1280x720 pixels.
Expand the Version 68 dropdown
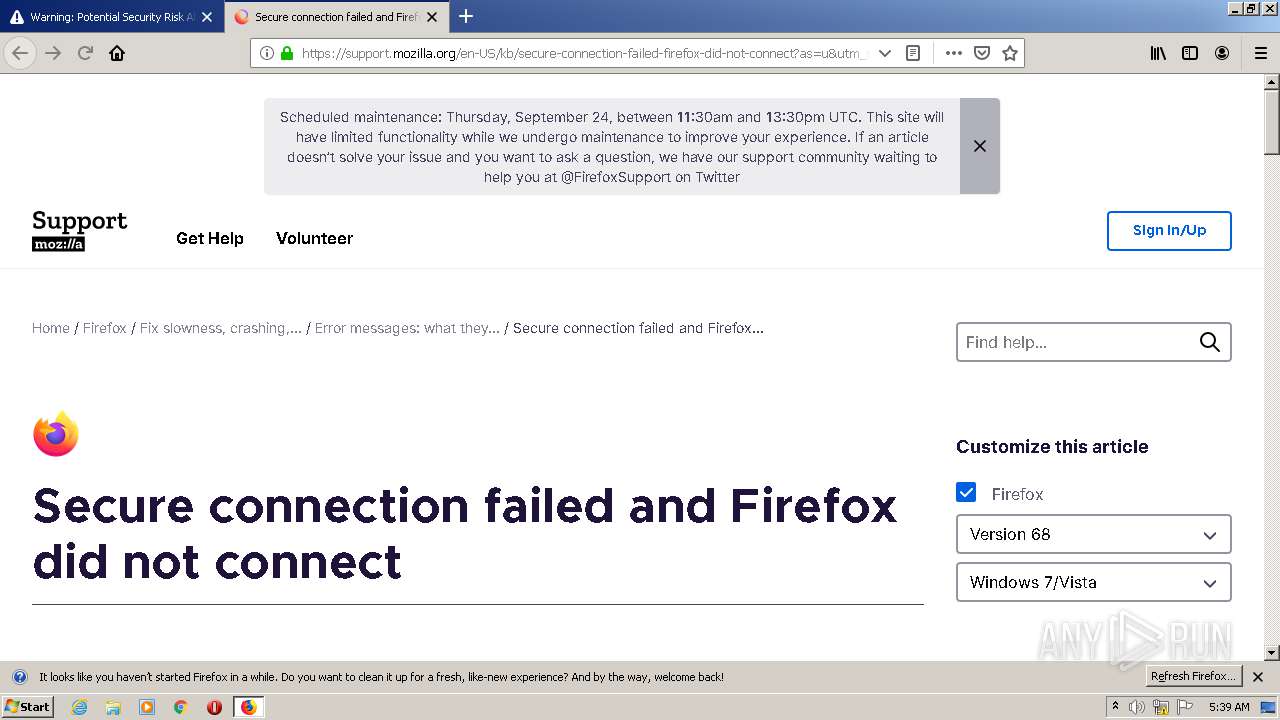[1093, 534]
